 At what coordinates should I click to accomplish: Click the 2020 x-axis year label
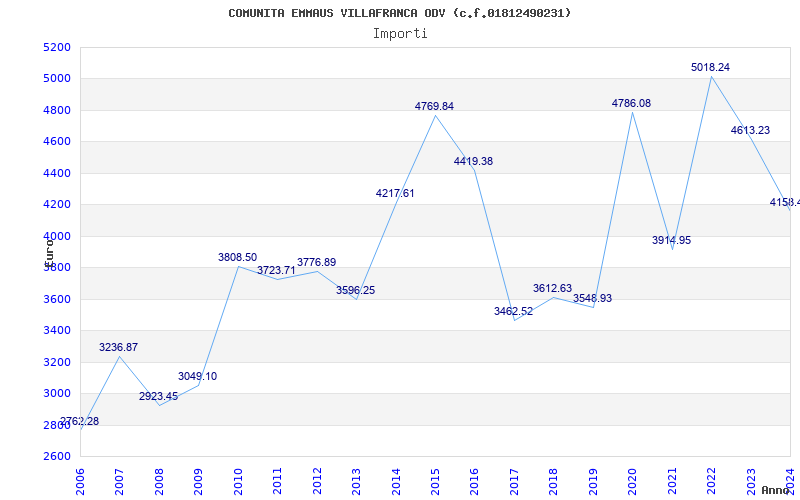633,482
